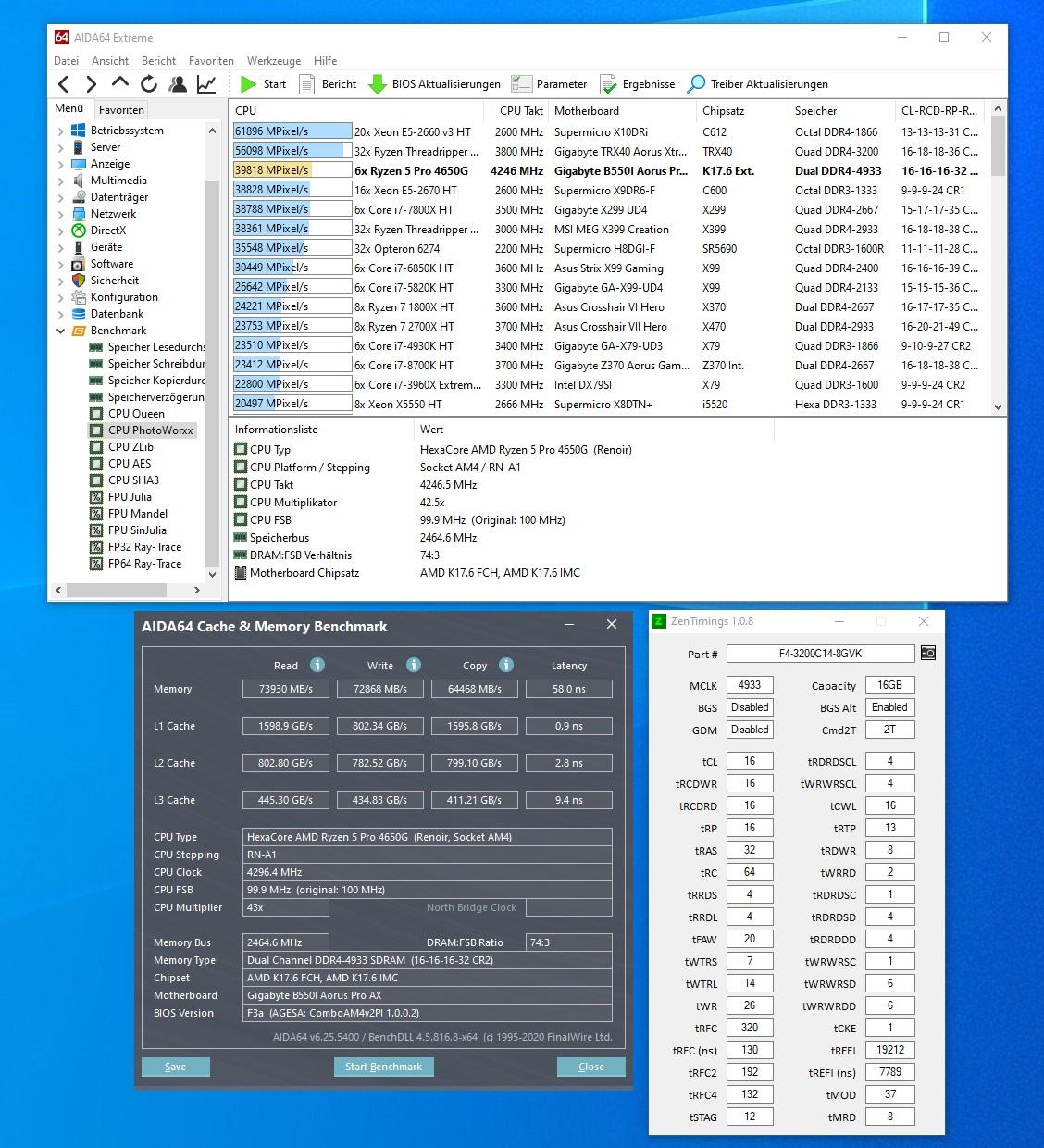Open the Bericht report toolbar button
Image resolution: width=1044 pixels, height=1148 pixels.
click(328, 84)
